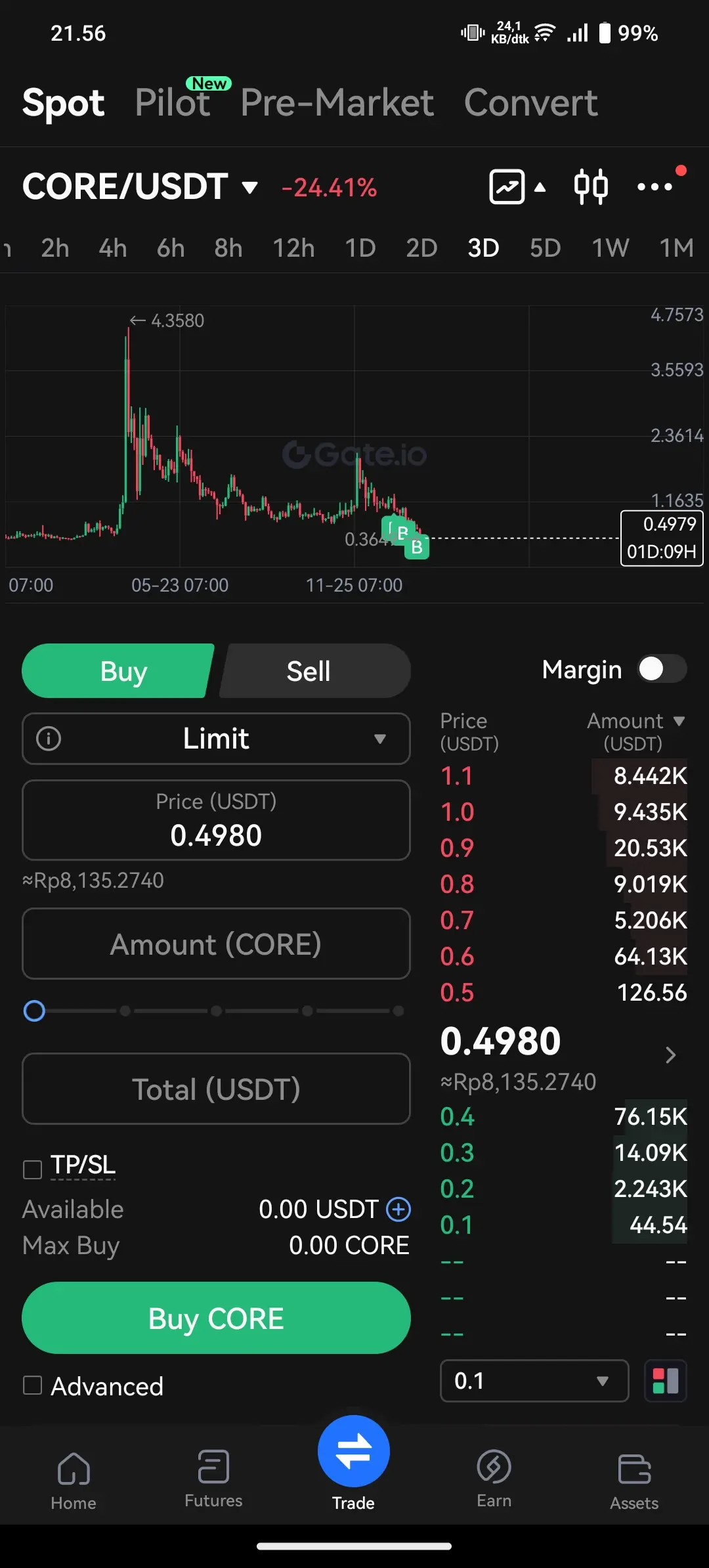709x1568 pixels.
Task: Tap the 0.4980 last price
Action: 500,1041
